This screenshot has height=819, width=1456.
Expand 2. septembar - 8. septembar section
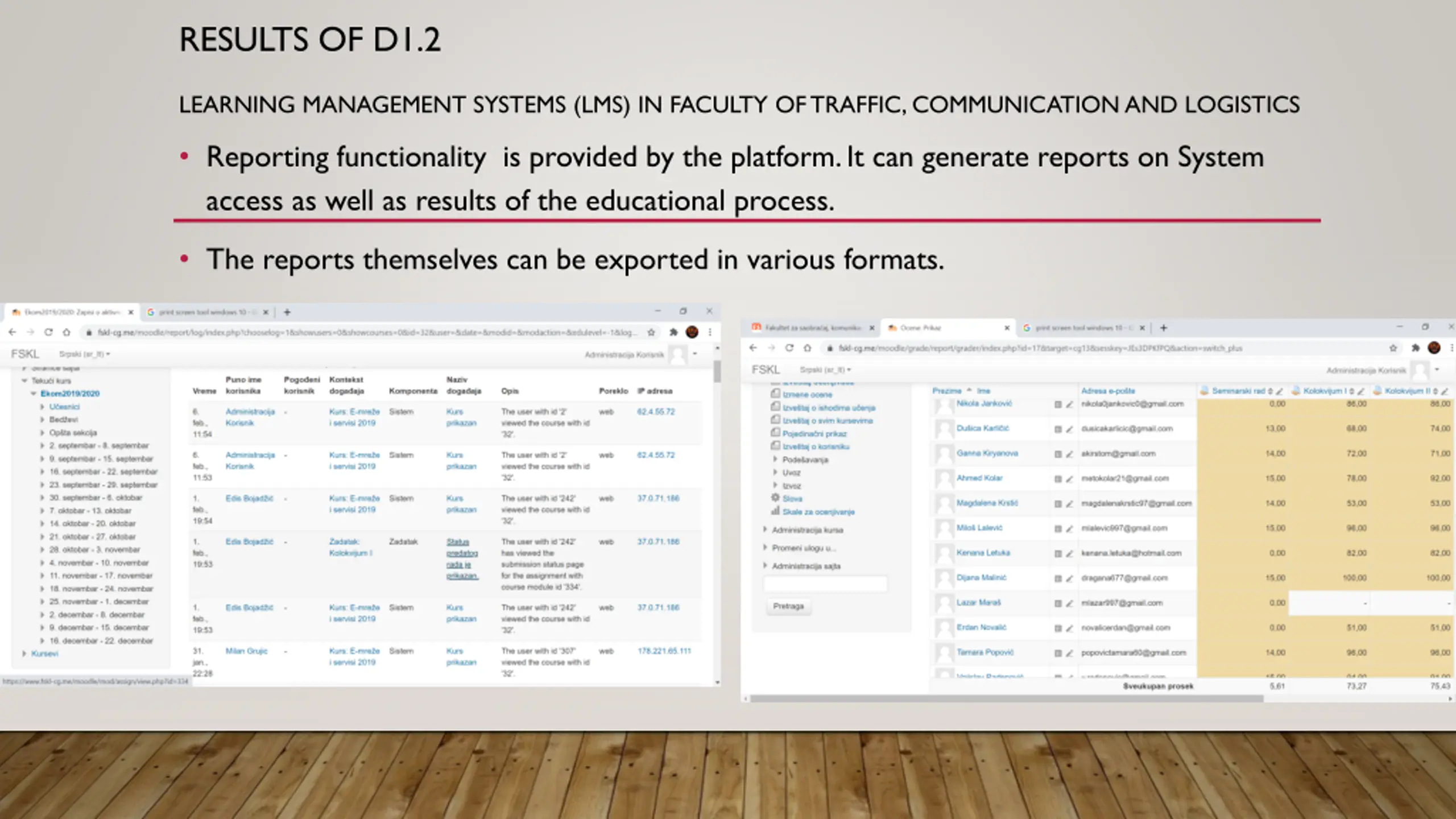pyautogui.click(x=42, y=446)
